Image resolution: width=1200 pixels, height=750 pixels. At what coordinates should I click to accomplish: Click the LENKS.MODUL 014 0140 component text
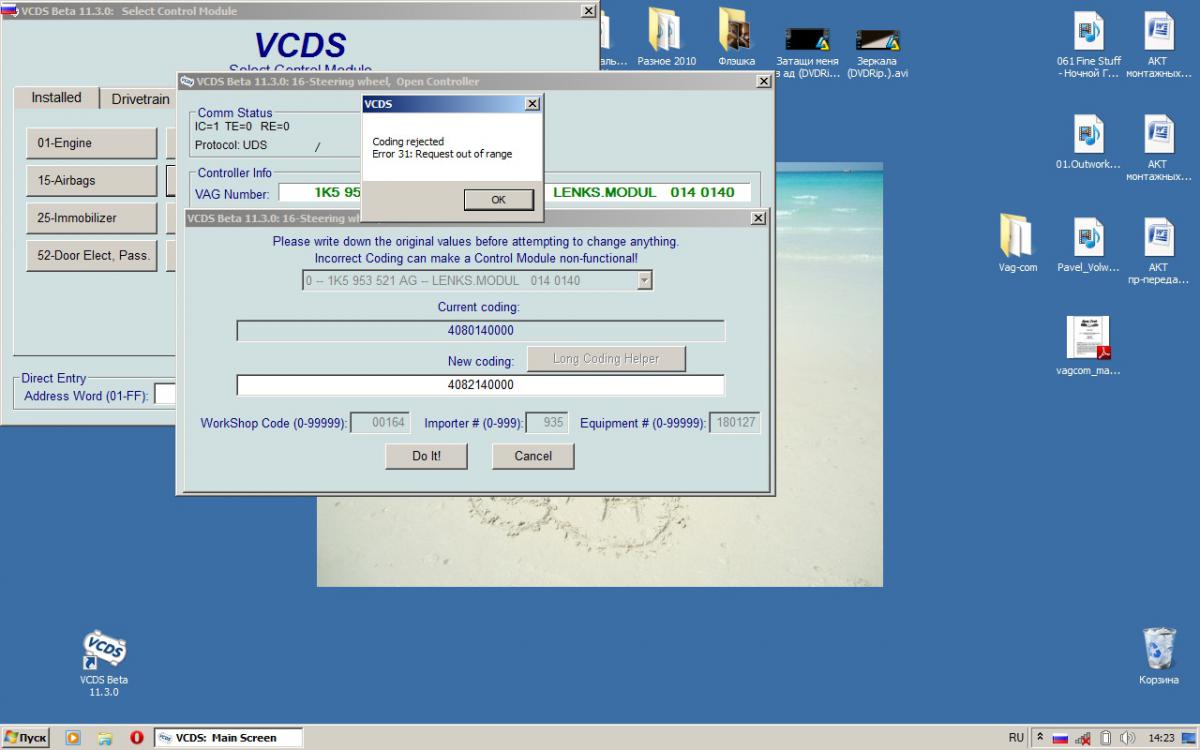[x=644, y=193]
